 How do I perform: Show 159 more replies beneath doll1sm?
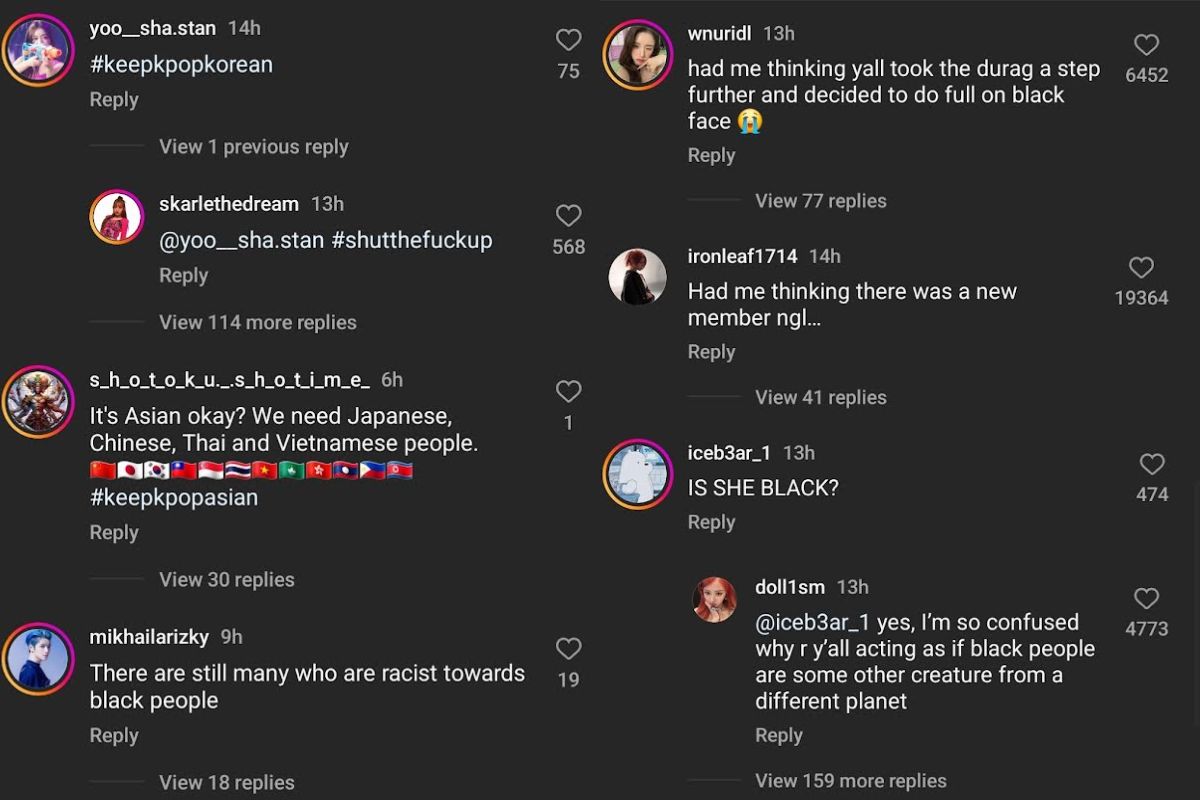851,780
